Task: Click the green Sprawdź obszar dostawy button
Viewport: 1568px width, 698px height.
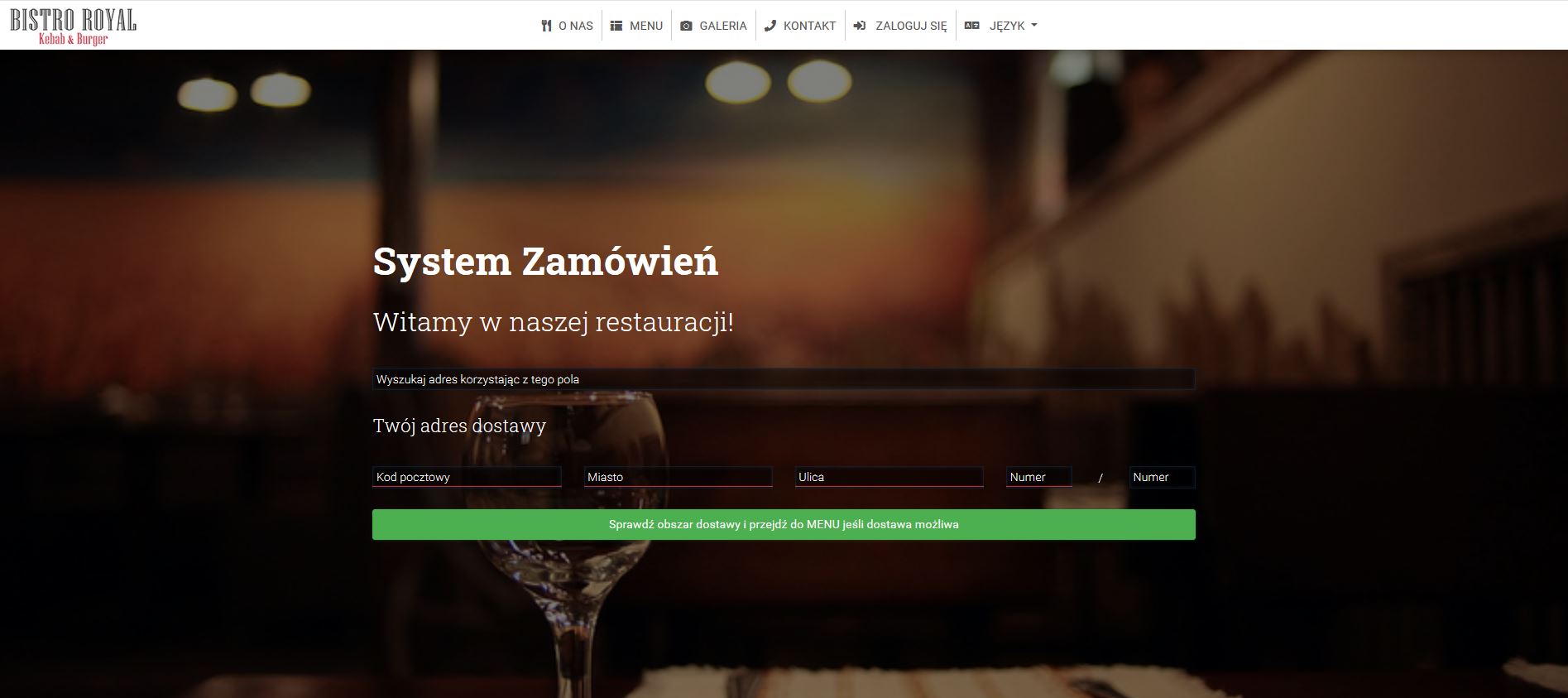Action: pyautogui.click(x=784, y=525)
